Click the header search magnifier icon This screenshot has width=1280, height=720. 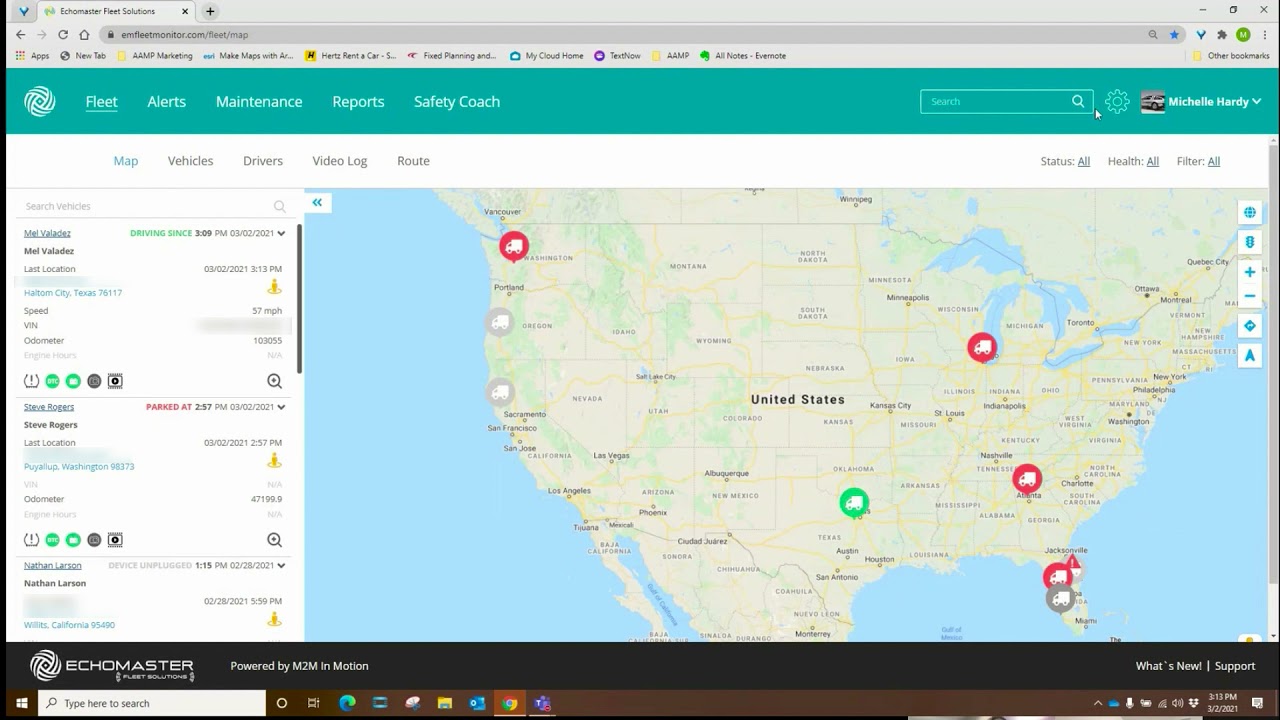(x=1078, y=101)
